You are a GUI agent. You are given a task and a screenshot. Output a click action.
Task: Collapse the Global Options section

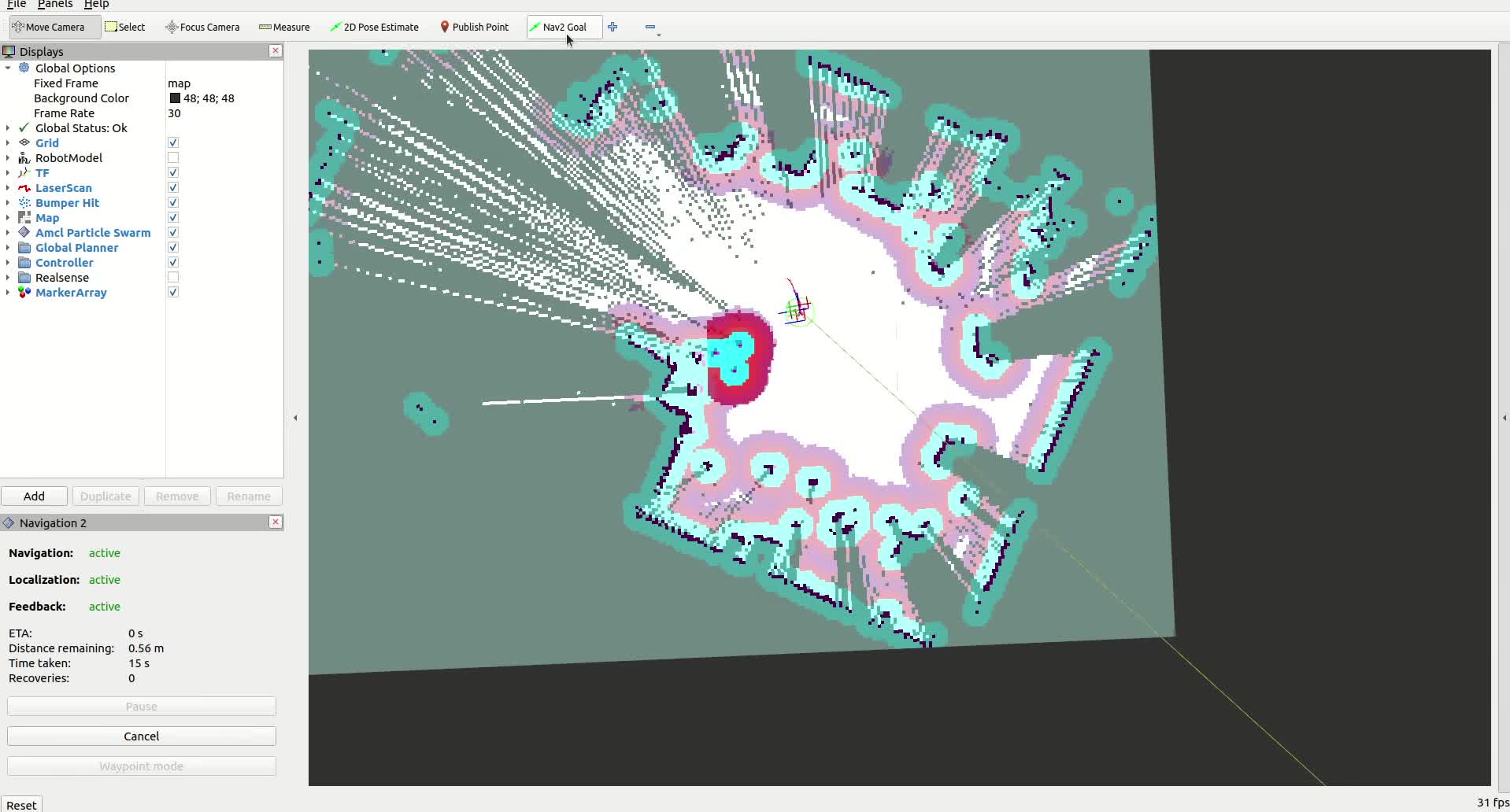pyautogui.click(x=8, y=68)
